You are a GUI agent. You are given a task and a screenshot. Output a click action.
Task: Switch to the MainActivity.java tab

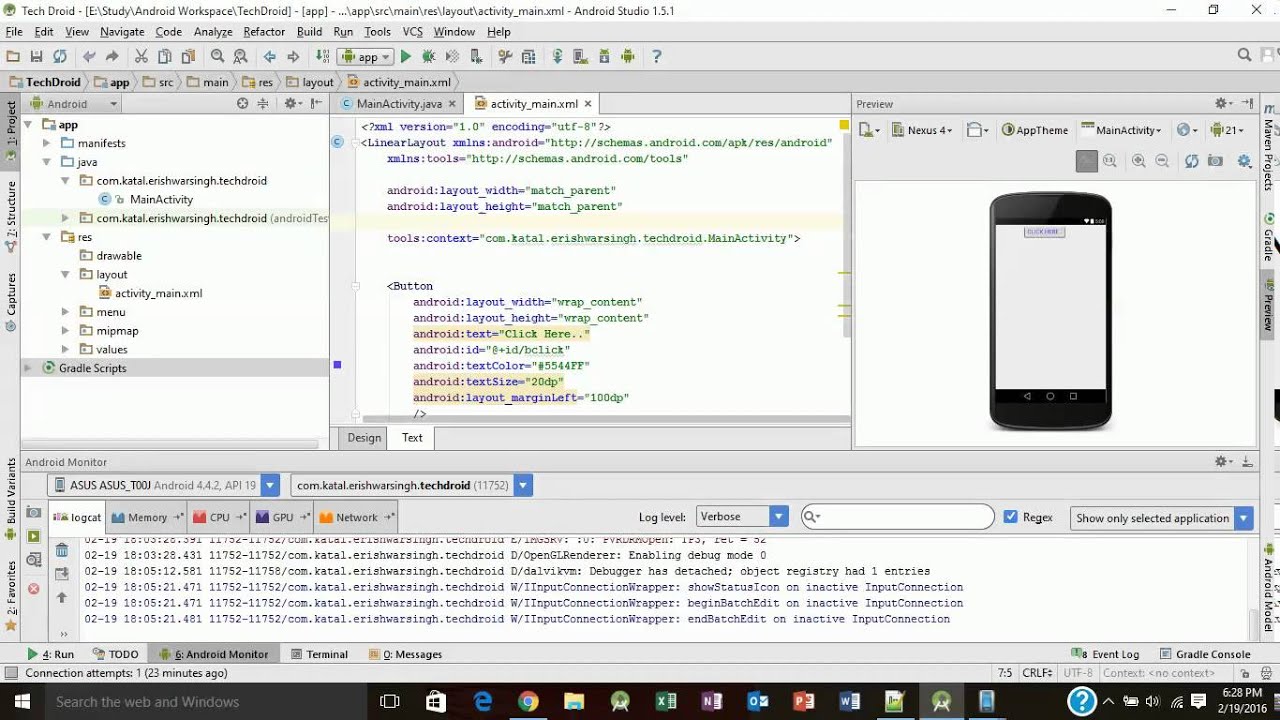point(399,104)
